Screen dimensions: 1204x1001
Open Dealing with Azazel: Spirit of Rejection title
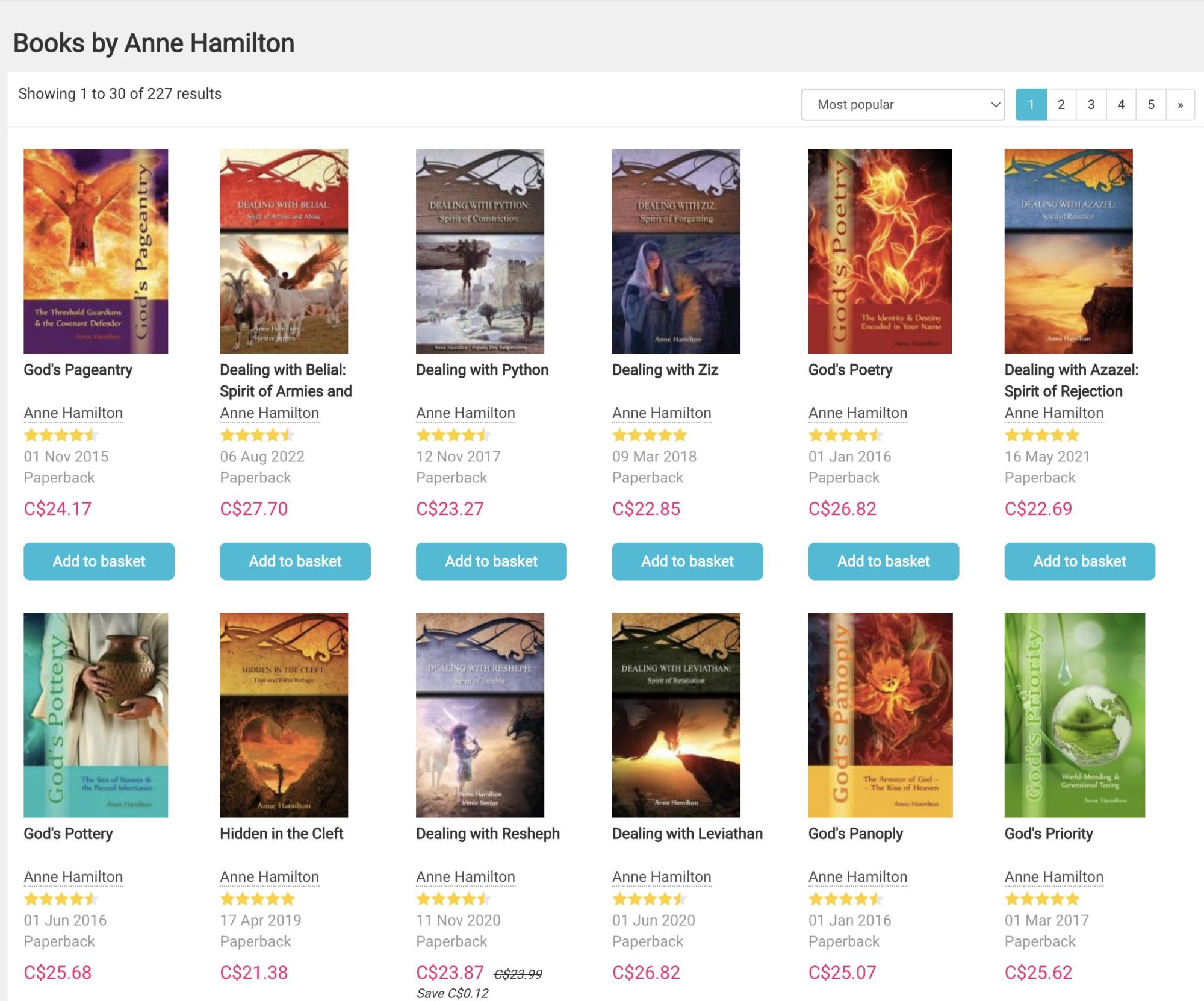pos(1072,381)
